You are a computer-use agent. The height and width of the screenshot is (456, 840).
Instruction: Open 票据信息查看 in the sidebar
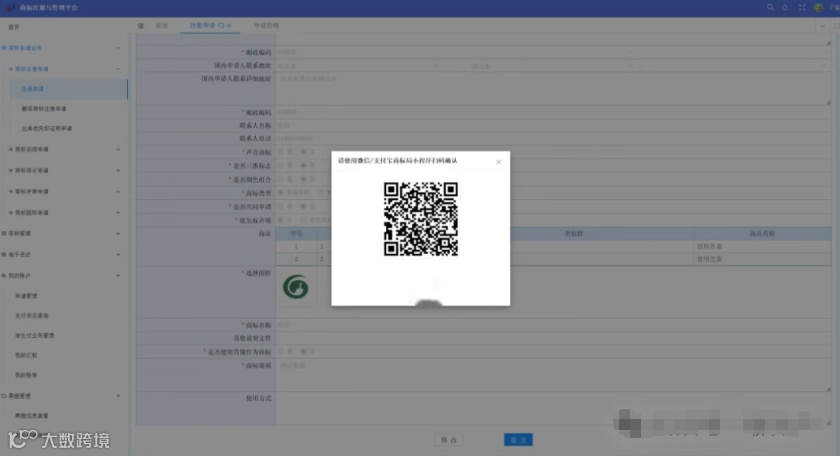pos(32,416)
